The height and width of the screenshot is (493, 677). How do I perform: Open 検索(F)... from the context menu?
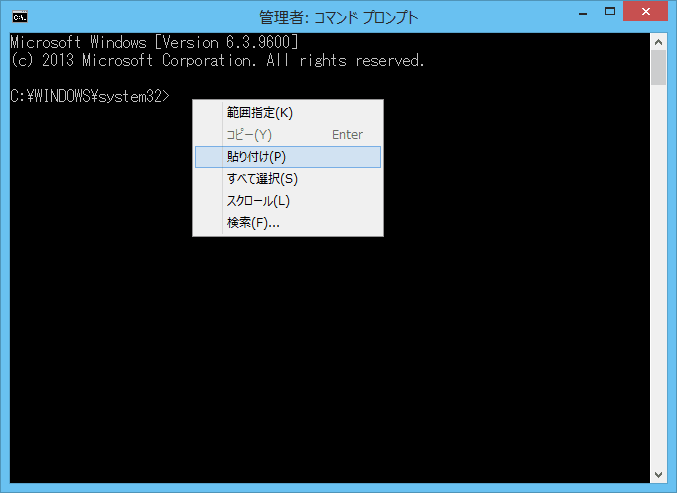coord(288,223)
